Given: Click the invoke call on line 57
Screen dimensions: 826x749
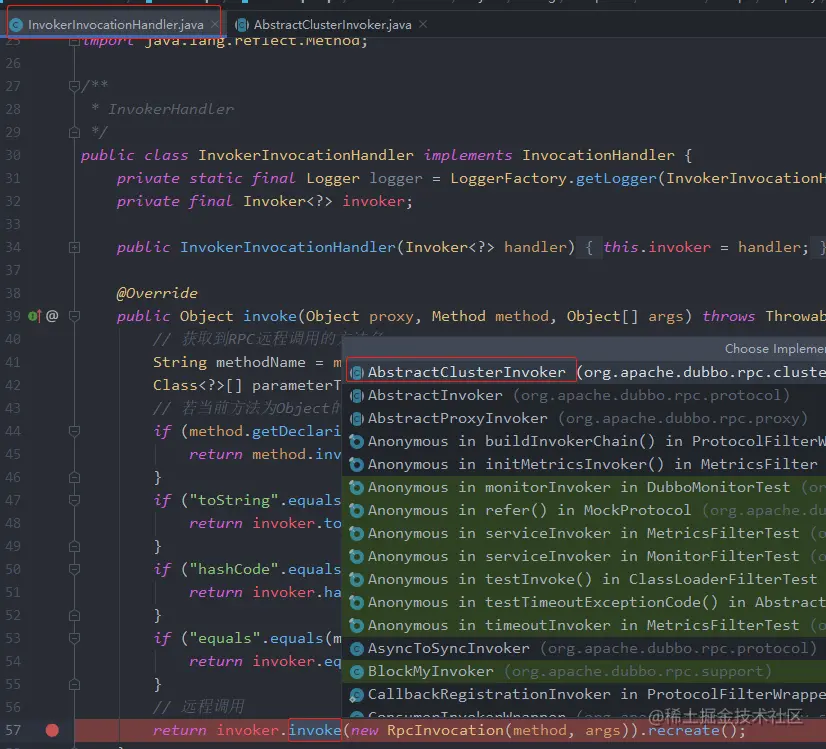Looking at the screenshot, I should (x=315, y=731).
